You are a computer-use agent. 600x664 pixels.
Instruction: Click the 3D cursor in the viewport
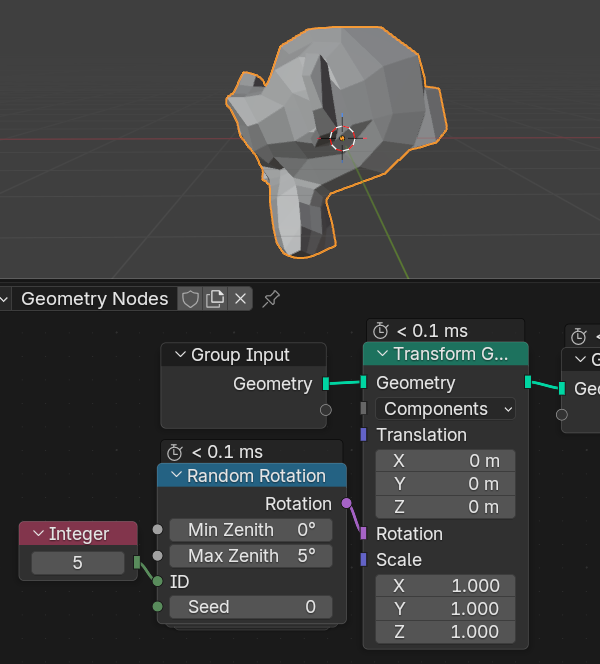coord(342,138)
